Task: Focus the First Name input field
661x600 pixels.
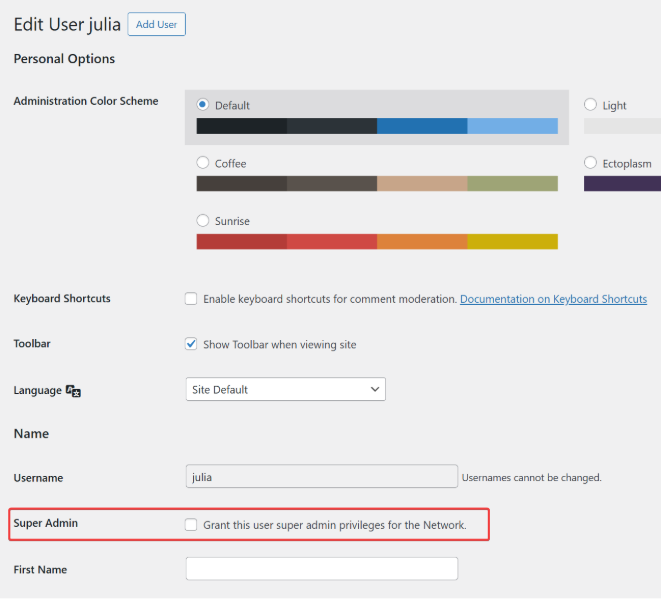Action: pos(322,568)
